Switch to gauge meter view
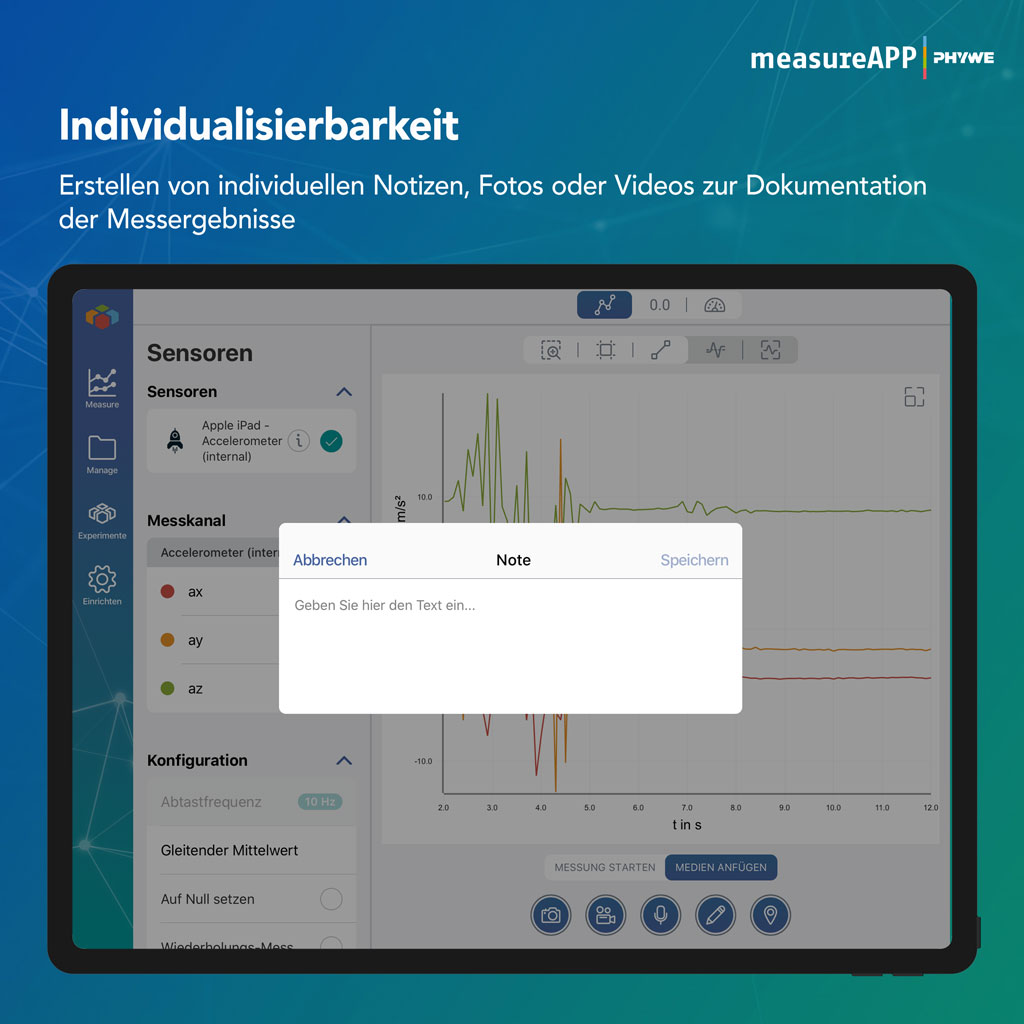 [714, 305]
